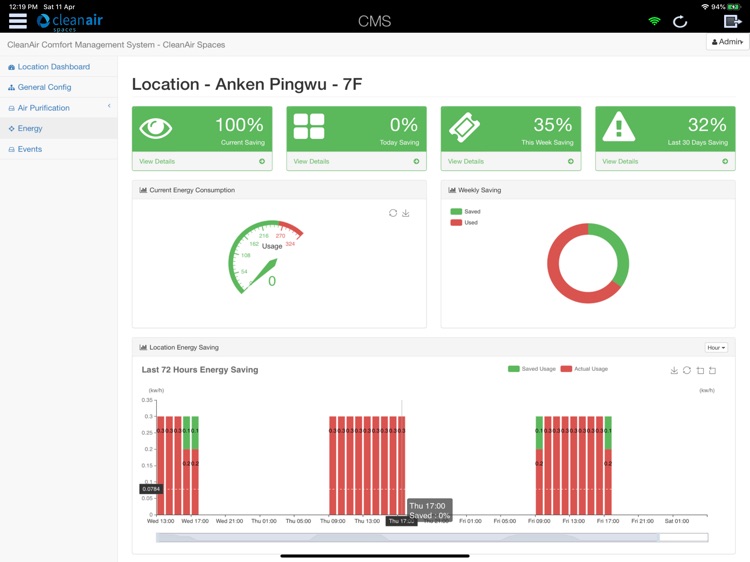Click the 0.0784 axis value label
The image size is (750, 562).
click(151, 489)
